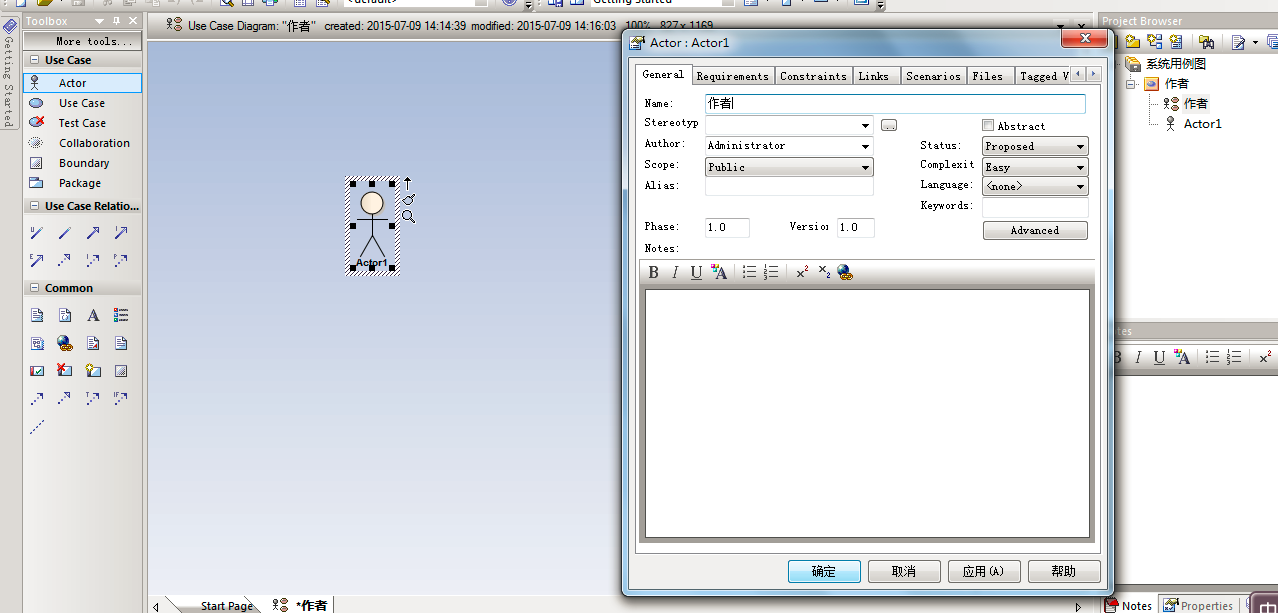
Task: Open font color in Actor dialog notes toolbar
Action: pos(719,272)
